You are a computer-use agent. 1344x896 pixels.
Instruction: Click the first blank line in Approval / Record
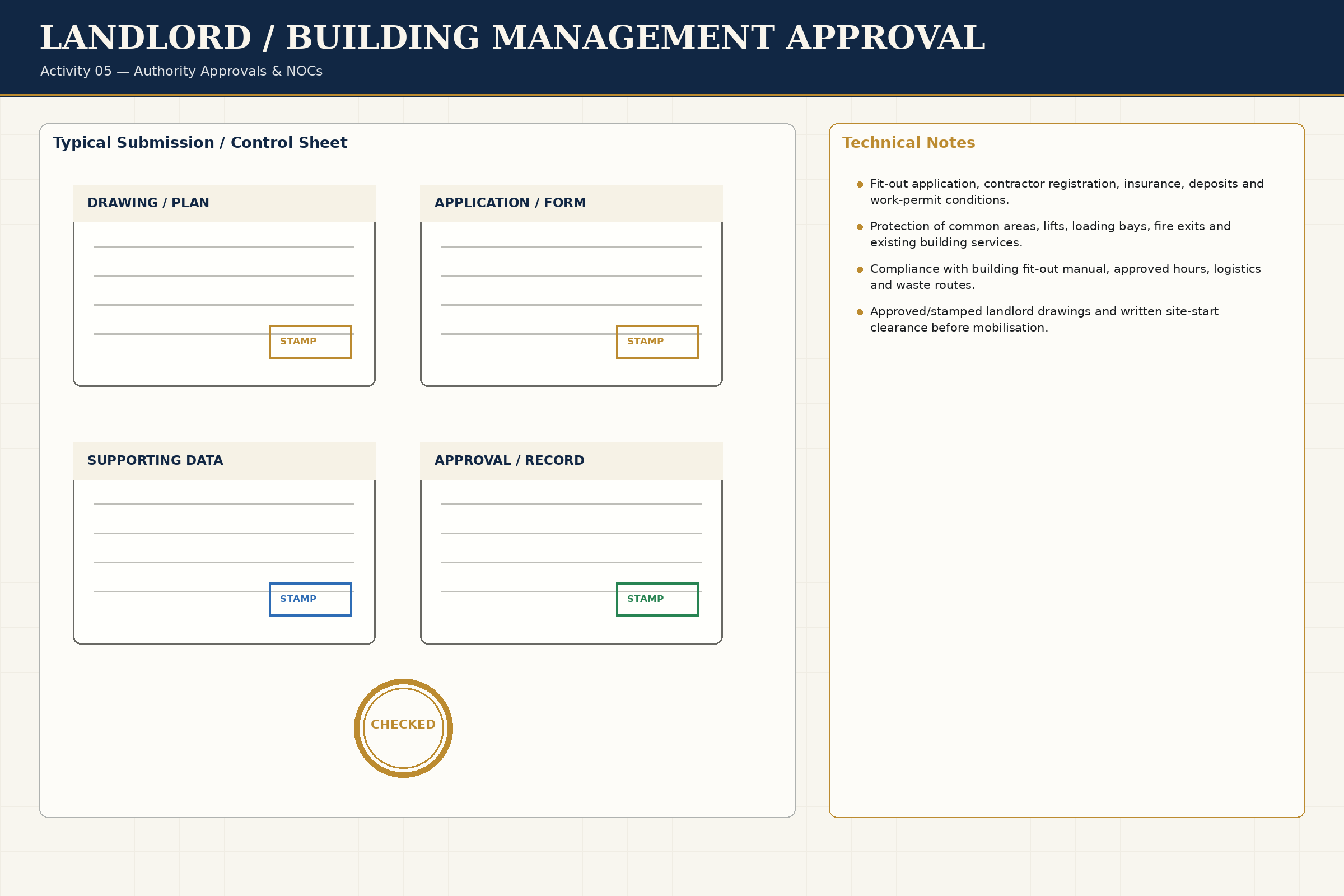[571, 505]
